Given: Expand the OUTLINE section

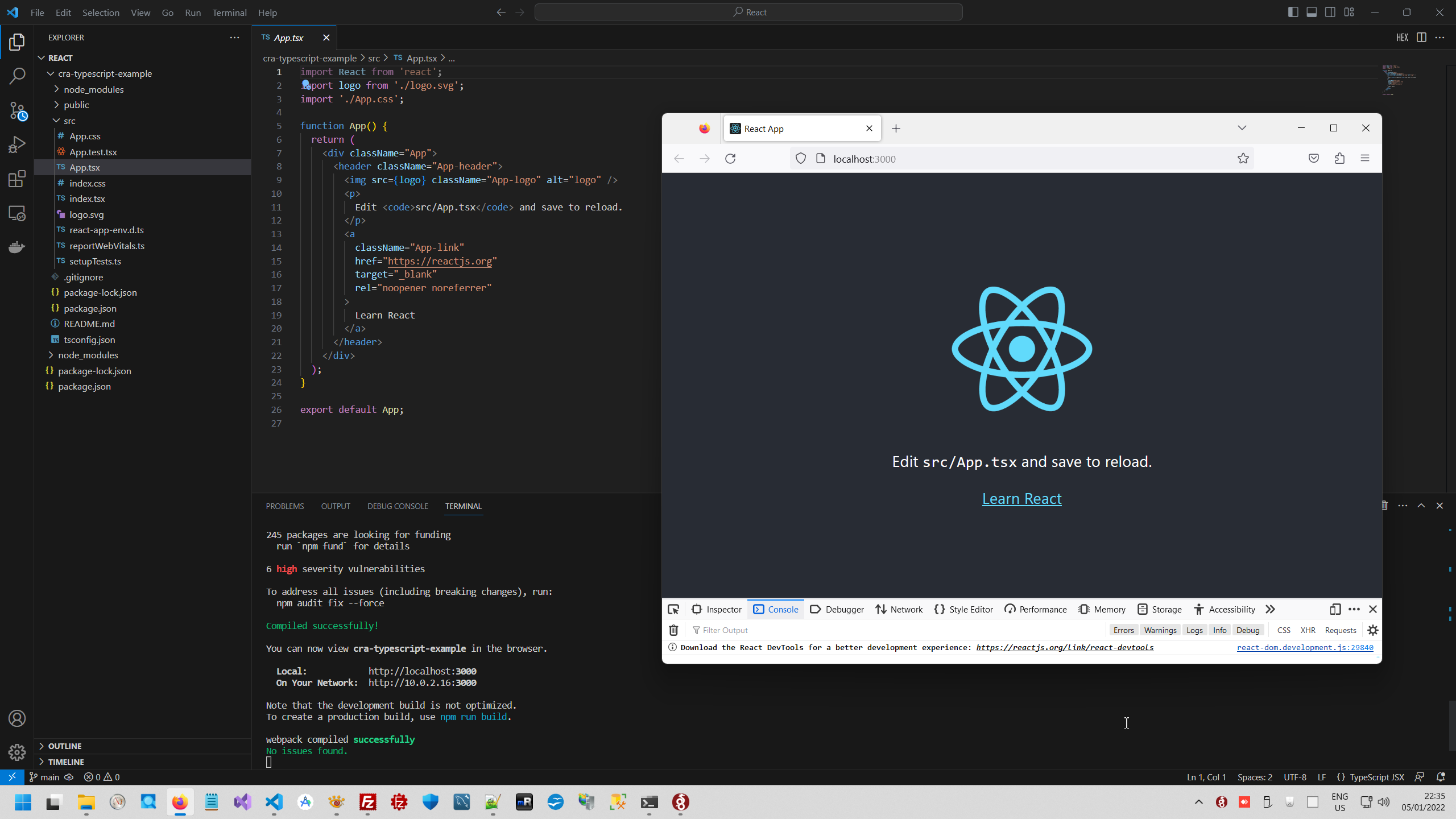Looking at the screenshot, I should pyautogui.click(x=64, y=746).
